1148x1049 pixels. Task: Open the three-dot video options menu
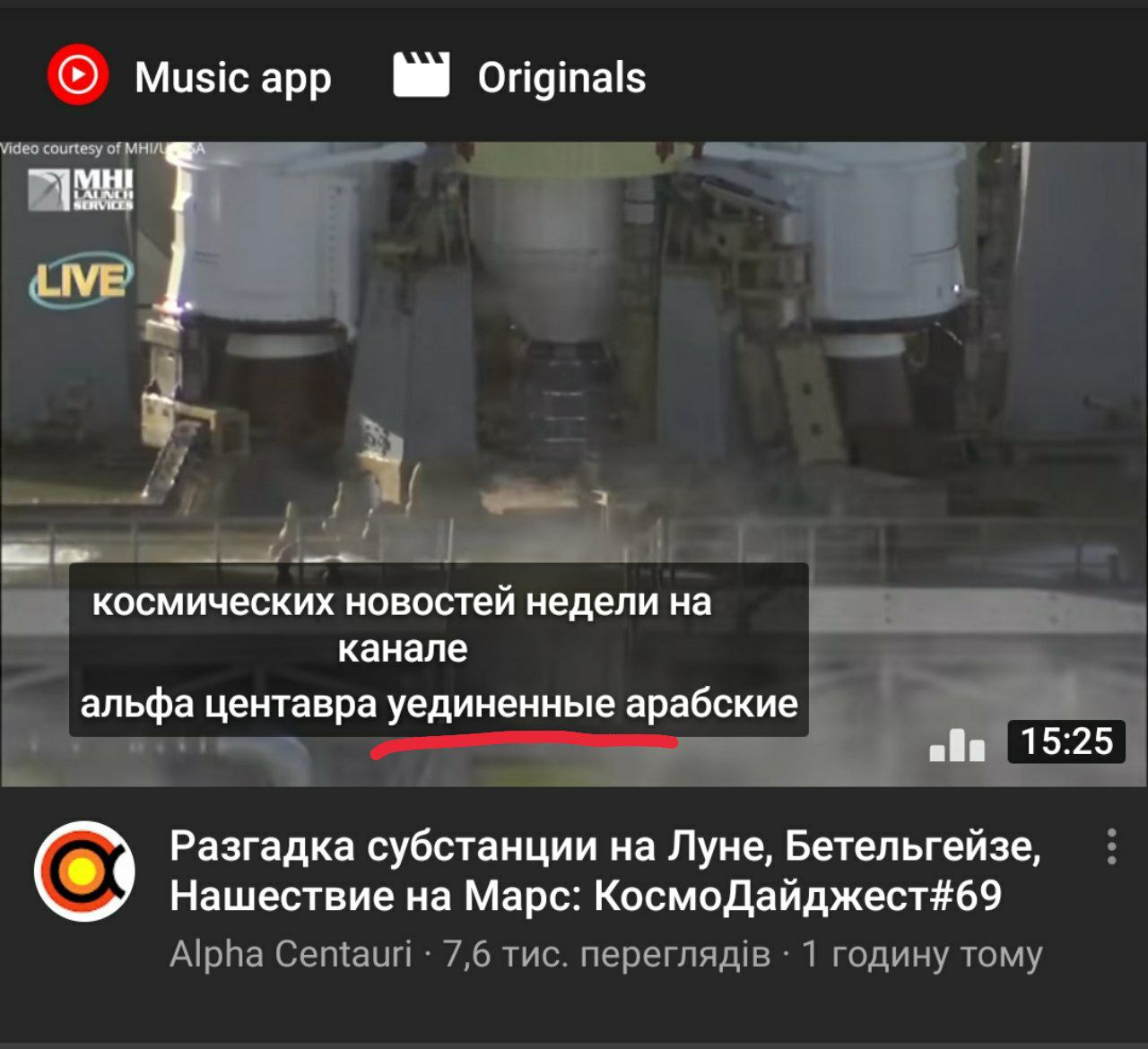(1112, 846)
